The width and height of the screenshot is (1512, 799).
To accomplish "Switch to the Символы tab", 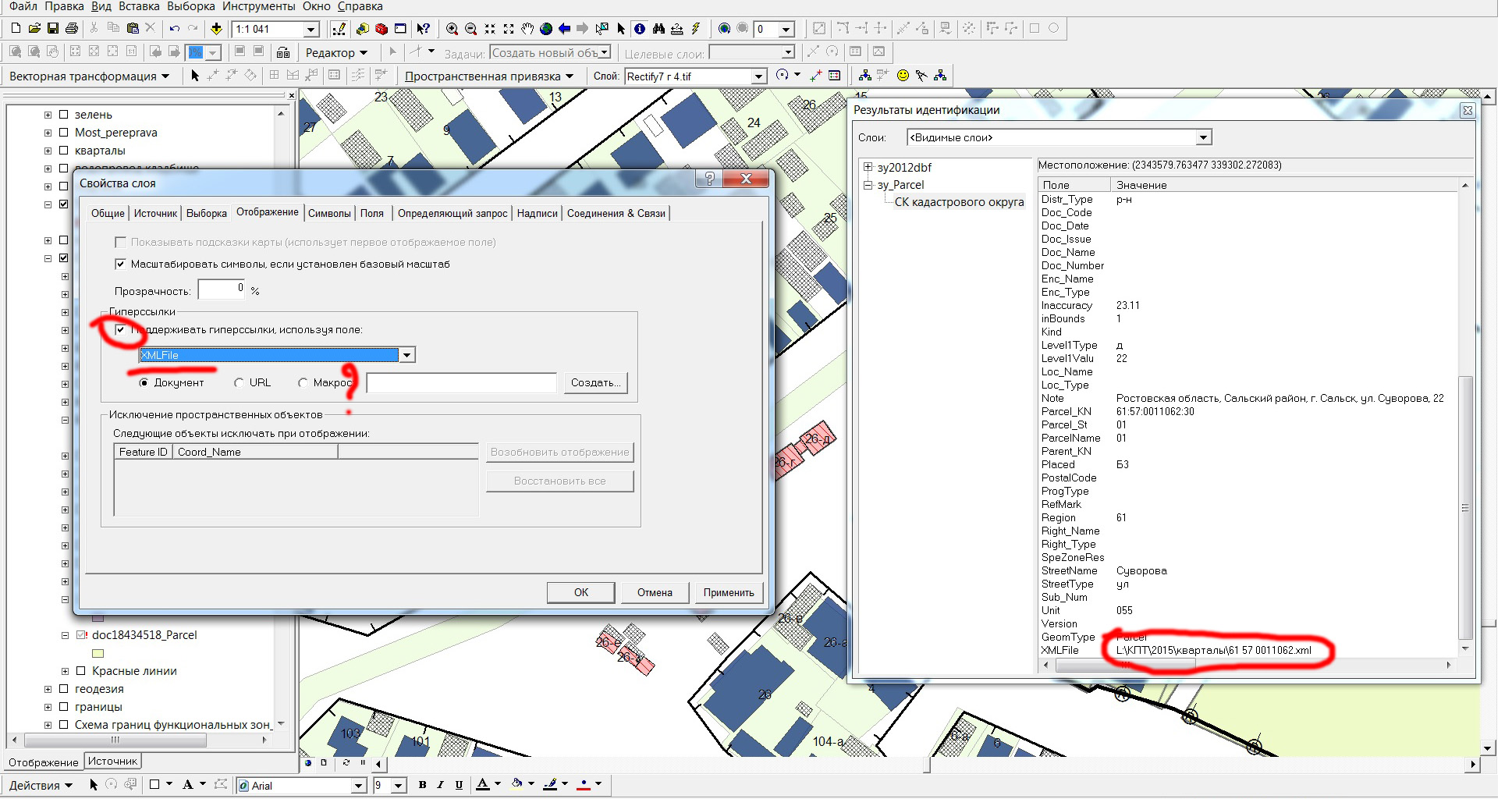I will point(329,213).
